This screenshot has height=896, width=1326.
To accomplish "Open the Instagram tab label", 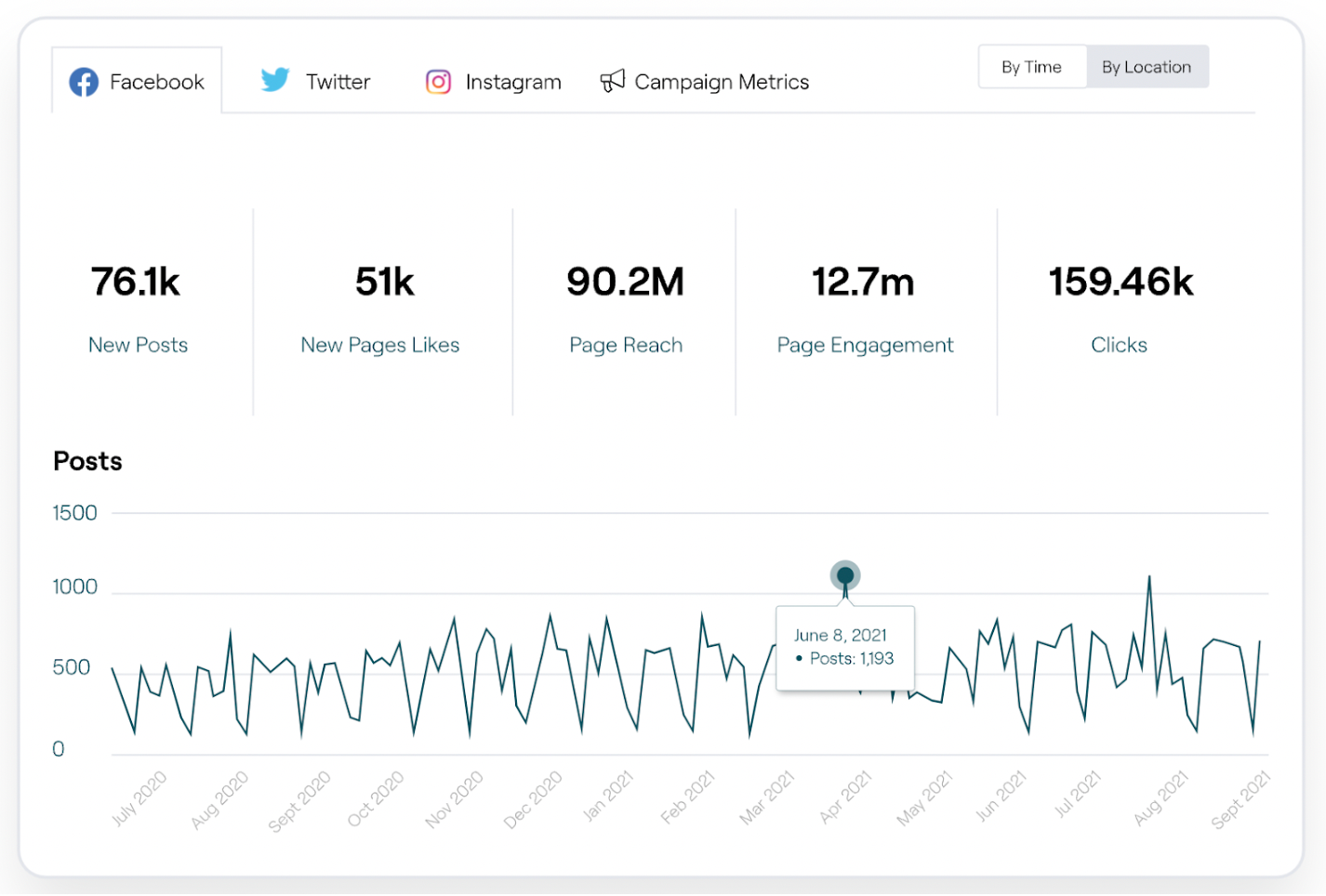I will (x=513, y=82).
